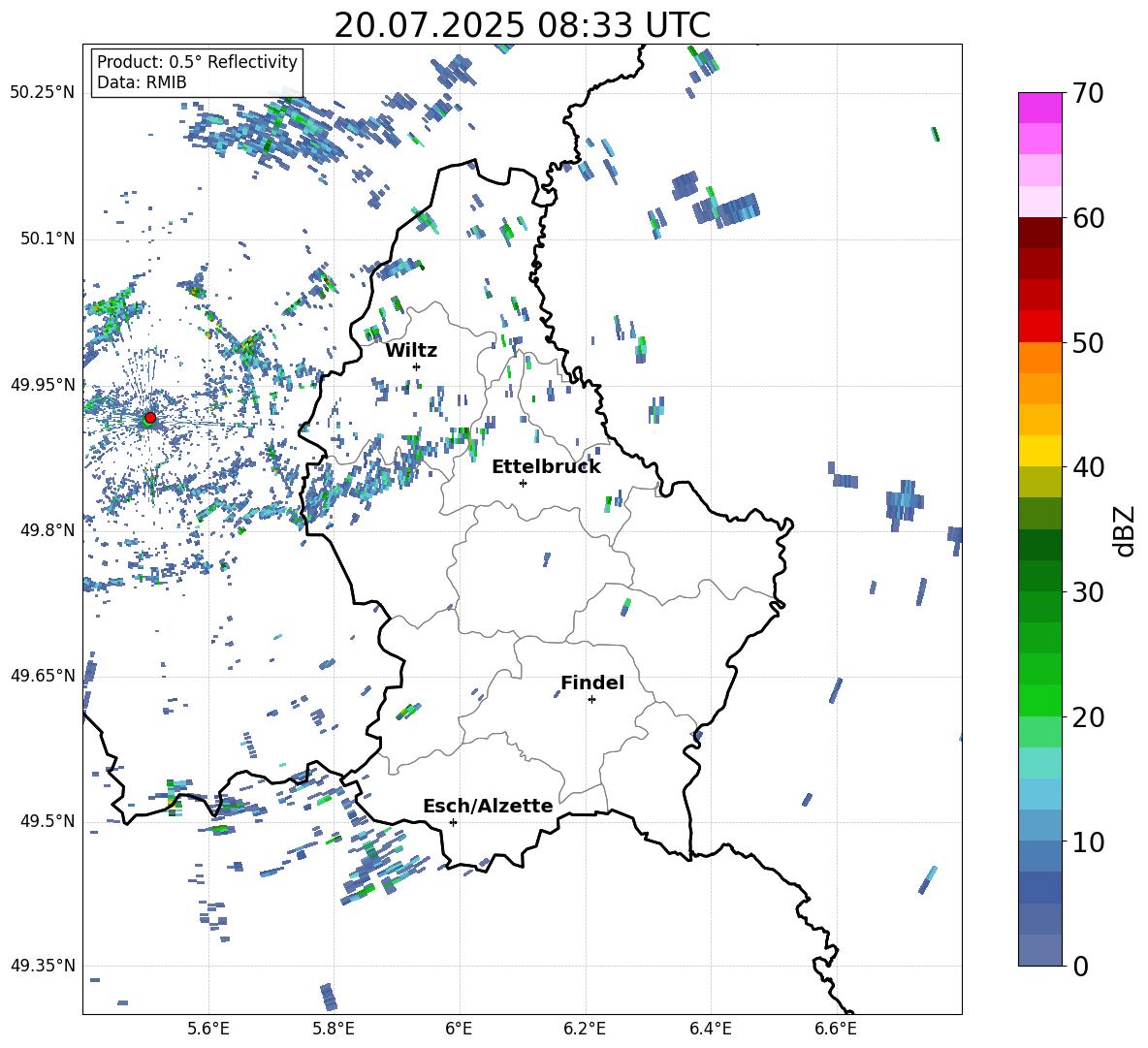Click the 'Data: RMIB' text
The height and width of the screenshot is (1048, 1148).
point(142,82)
